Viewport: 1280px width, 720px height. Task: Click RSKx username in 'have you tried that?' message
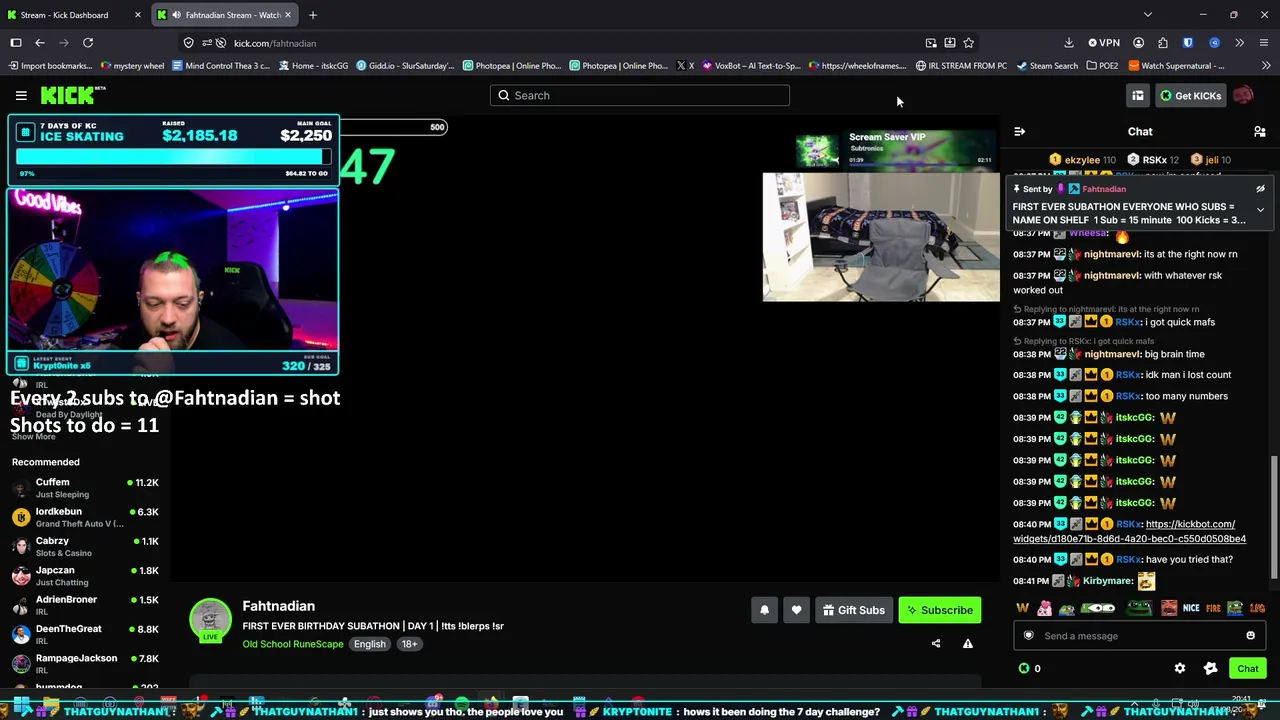coord(1128,560)
